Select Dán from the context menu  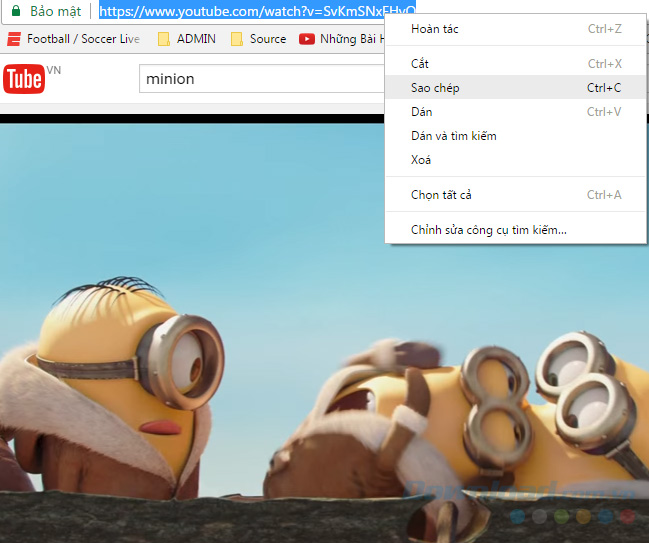pos(421,112)
